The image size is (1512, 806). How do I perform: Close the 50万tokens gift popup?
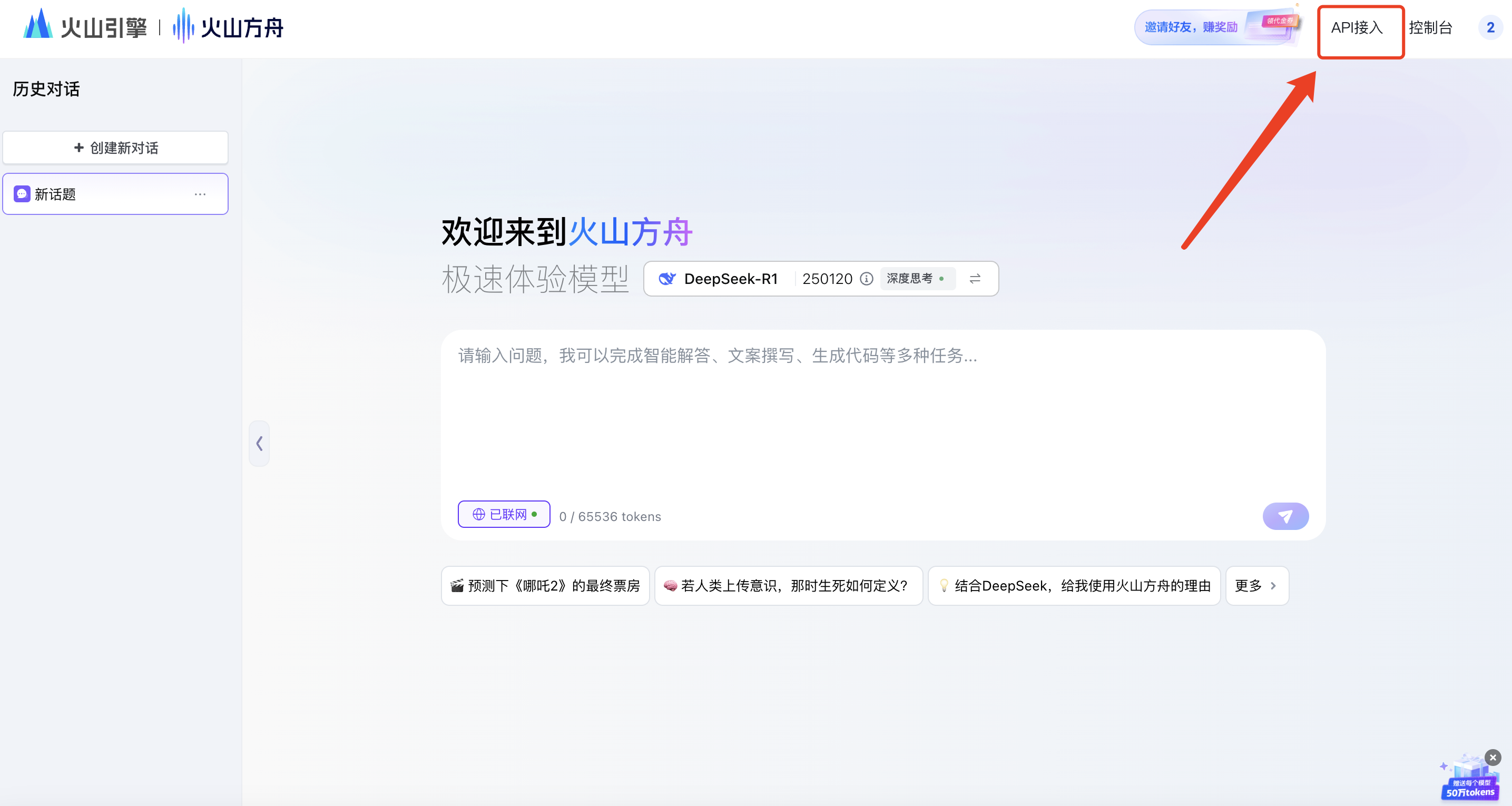1493,758
